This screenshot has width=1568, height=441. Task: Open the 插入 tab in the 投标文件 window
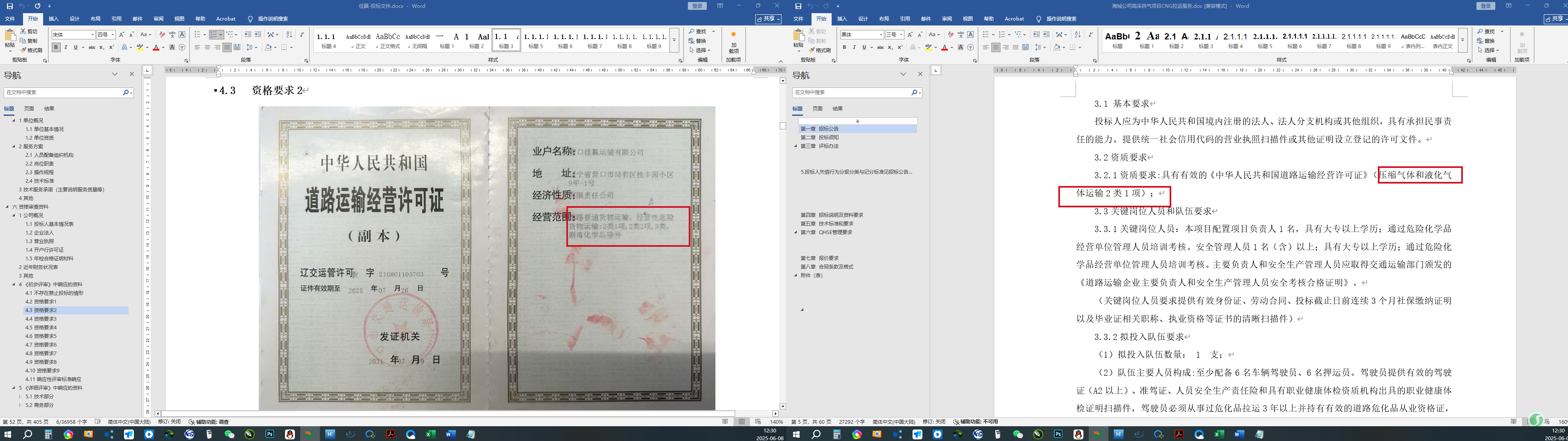(x=53, y=19)
